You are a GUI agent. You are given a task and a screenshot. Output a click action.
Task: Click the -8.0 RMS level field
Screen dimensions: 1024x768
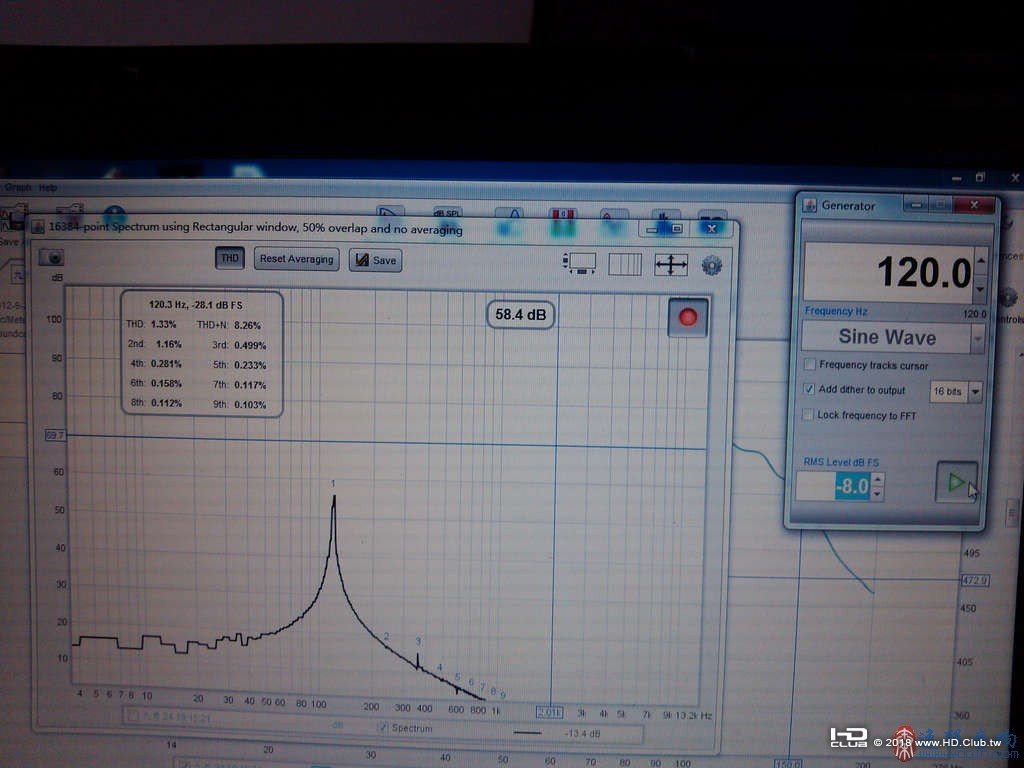833,487
